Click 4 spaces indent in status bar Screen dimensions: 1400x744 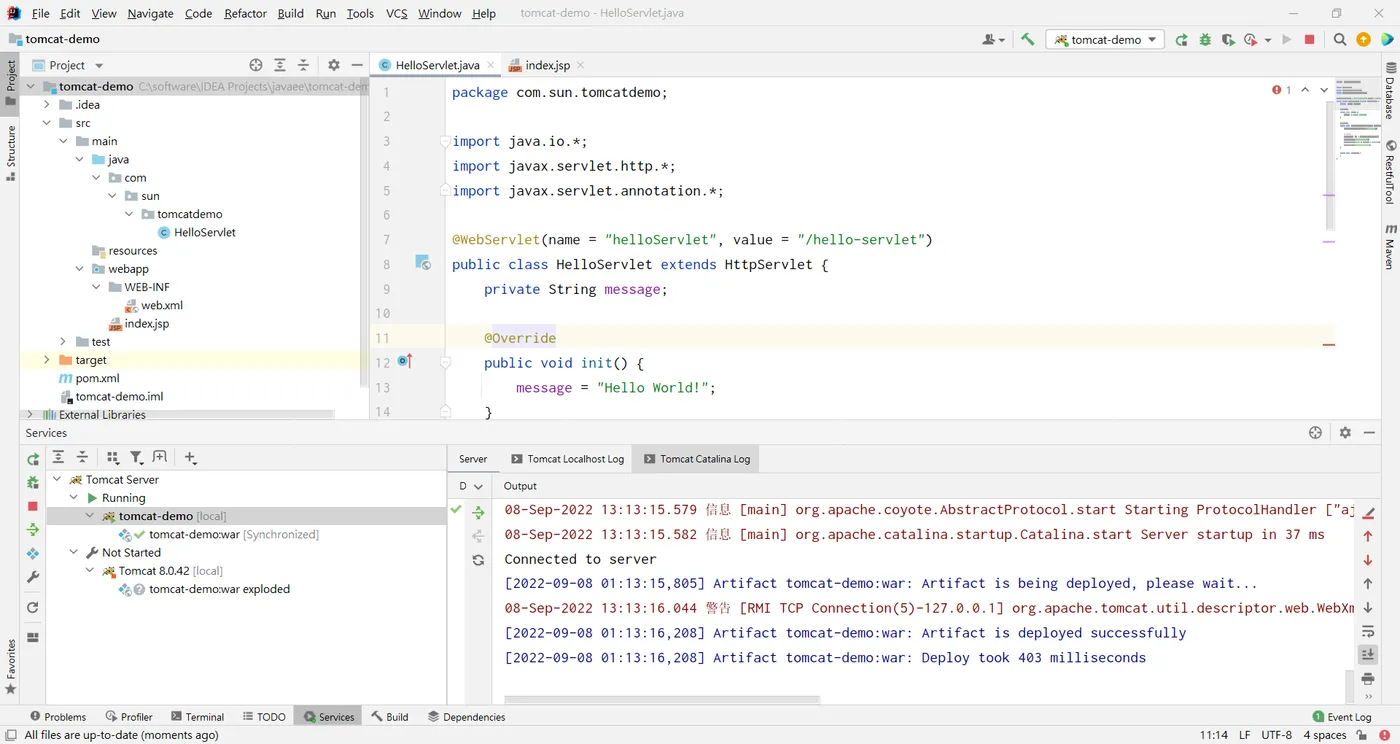[x=1325, y=735]
